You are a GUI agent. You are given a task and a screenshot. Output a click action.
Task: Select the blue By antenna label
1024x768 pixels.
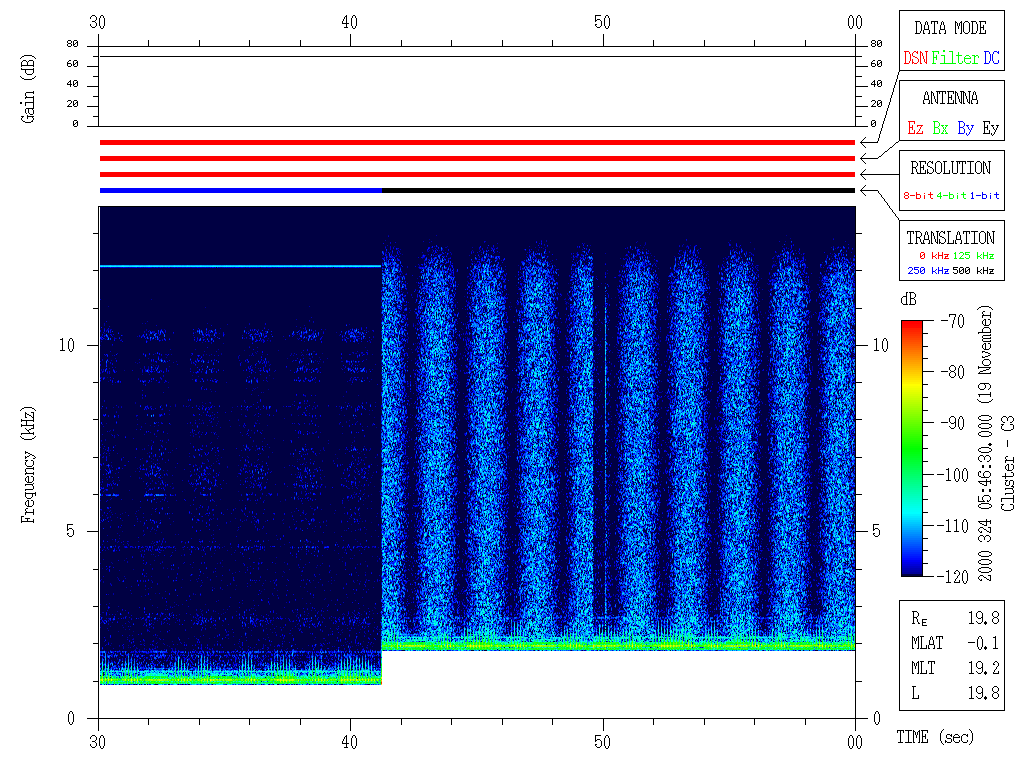[x=965, y=128]
